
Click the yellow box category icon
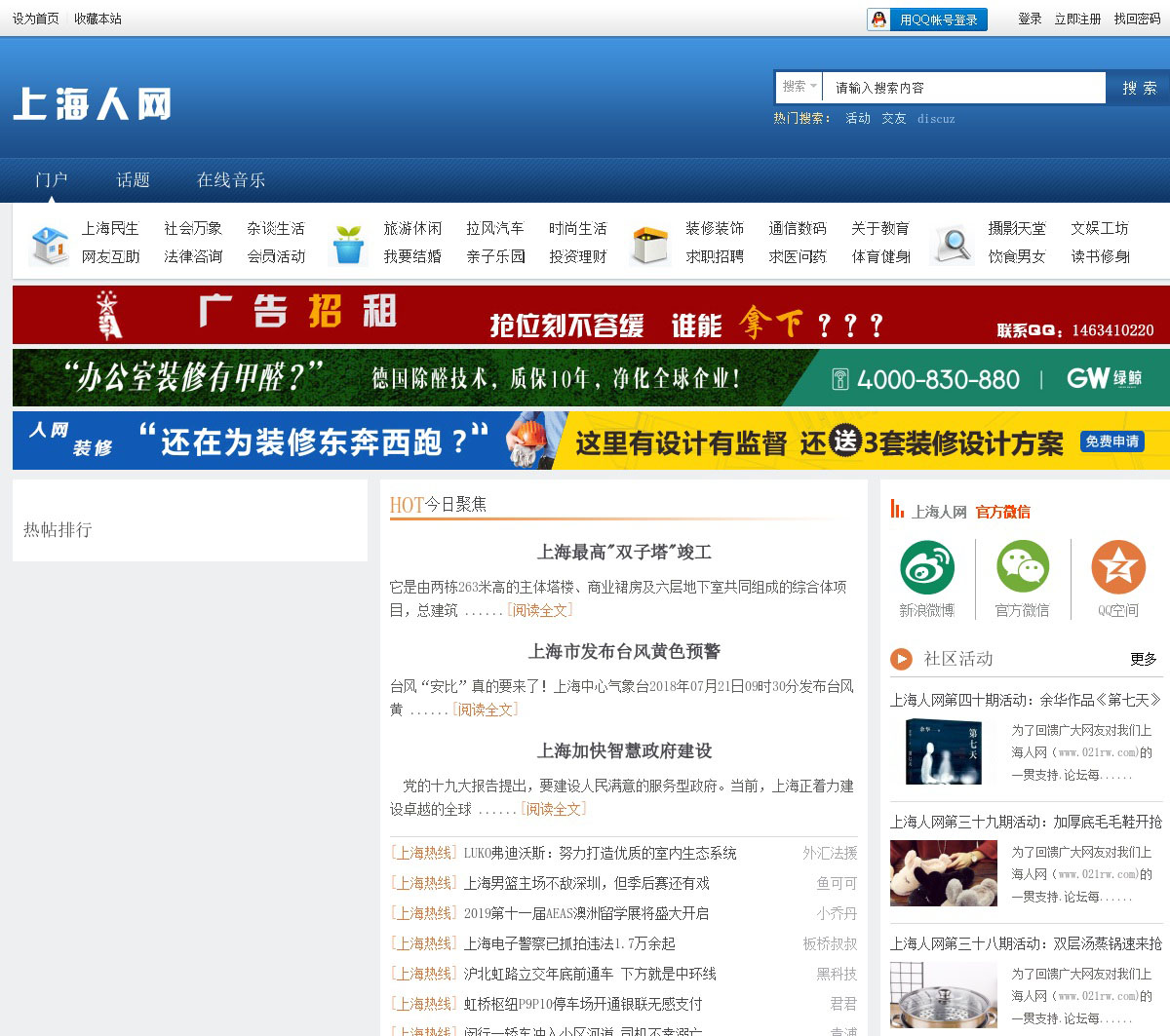[649, 245]
